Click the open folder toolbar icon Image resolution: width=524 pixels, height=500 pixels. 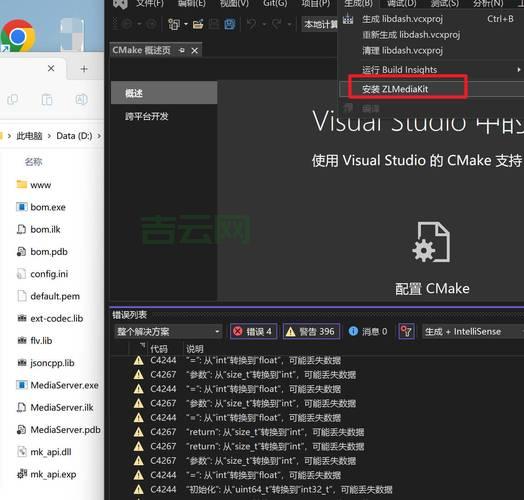click(198, 24)
